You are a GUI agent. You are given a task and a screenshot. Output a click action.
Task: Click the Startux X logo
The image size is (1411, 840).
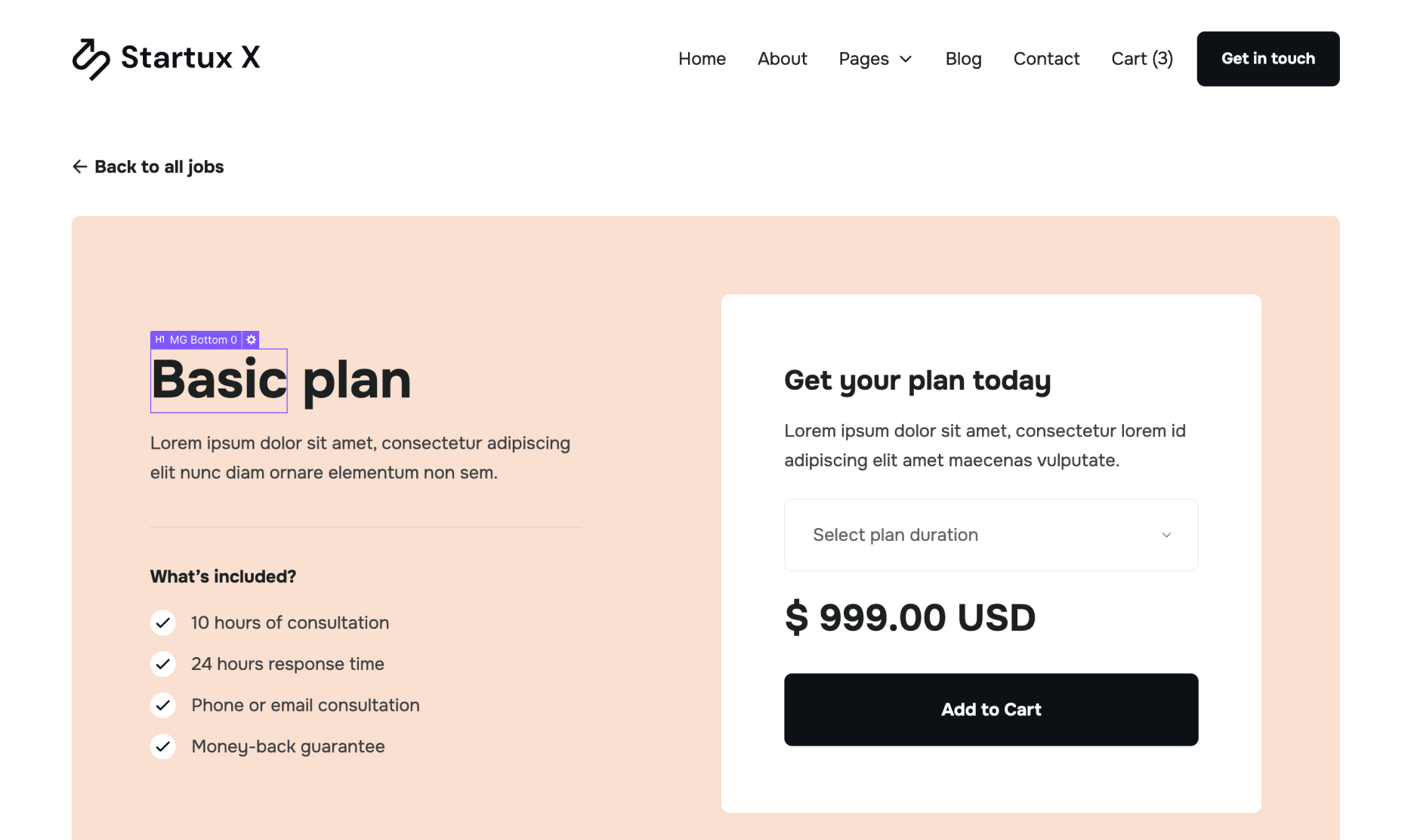[165, 58]
